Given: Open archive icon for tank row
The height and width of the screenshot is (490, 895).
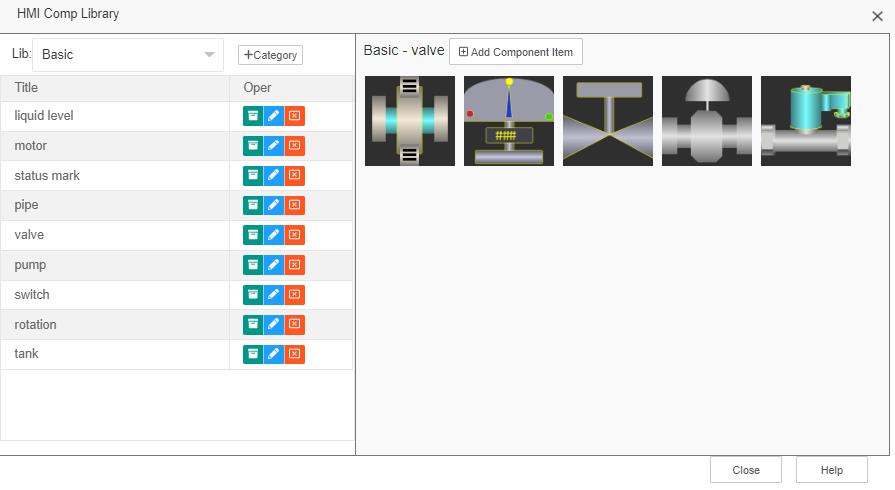Looking at the screenshot, I should coord(253,354).
